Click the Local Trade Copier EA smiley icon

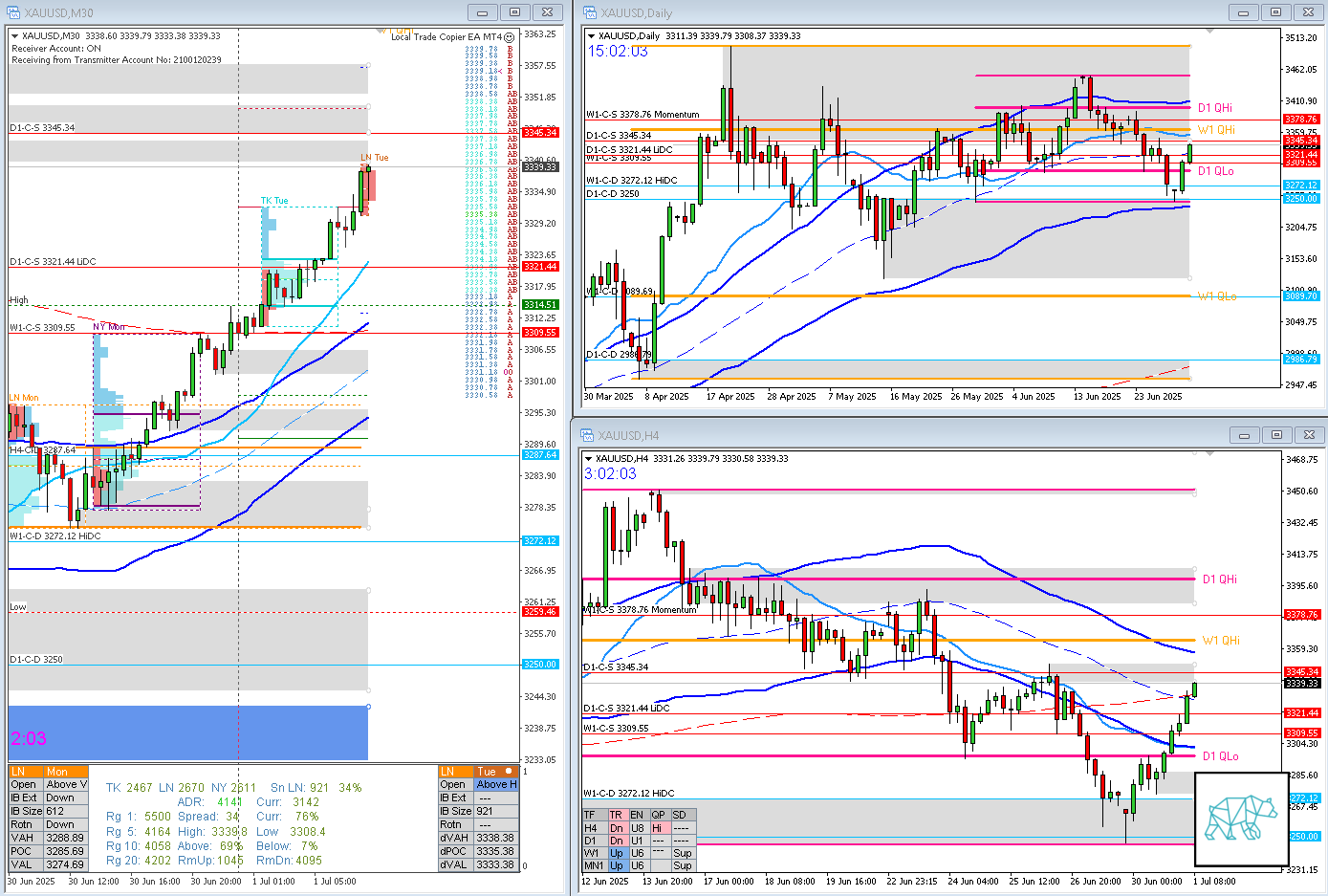click(x=510, y=37)
